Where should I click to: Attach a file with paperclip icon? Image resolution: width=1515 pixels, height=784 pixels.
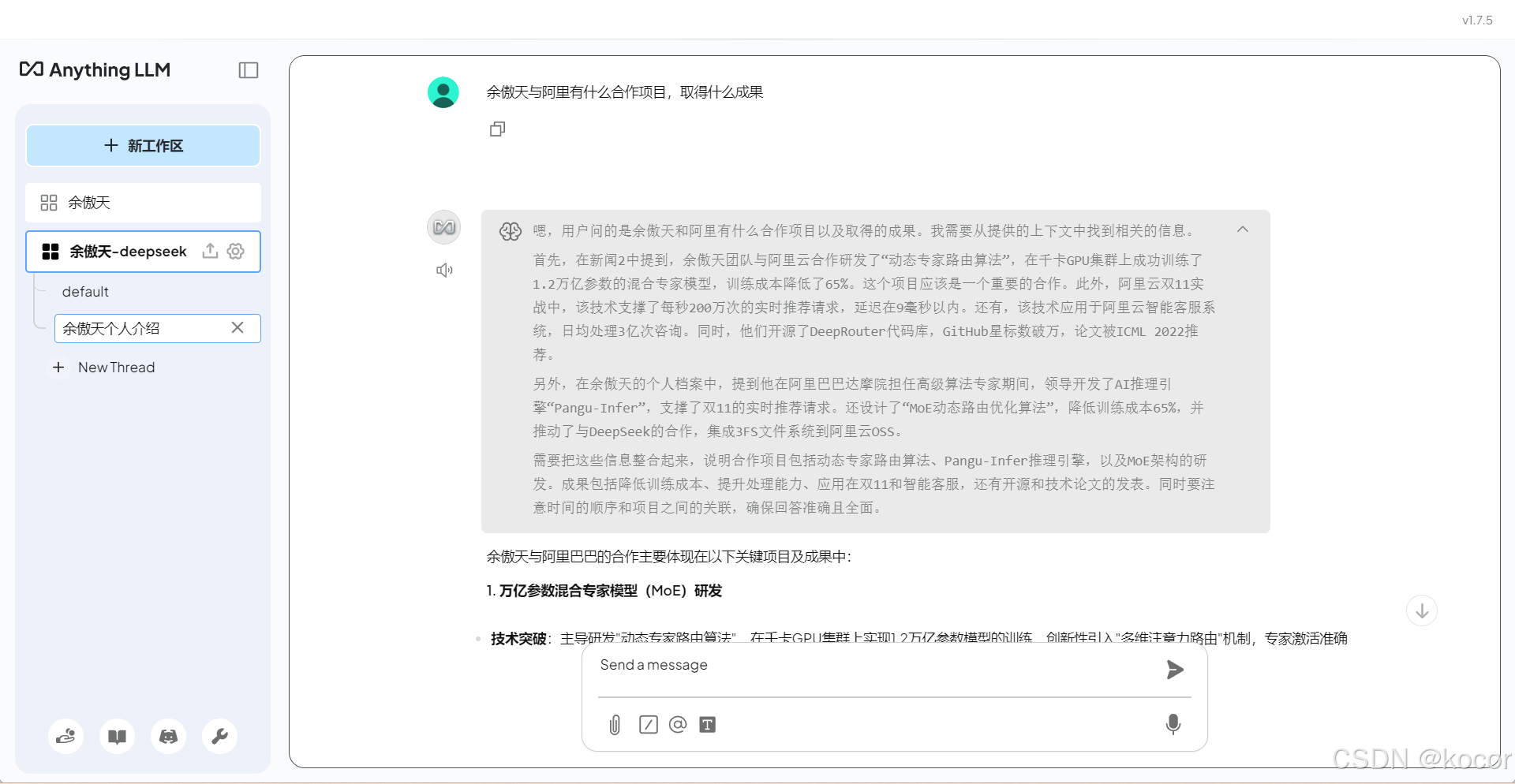615,724
